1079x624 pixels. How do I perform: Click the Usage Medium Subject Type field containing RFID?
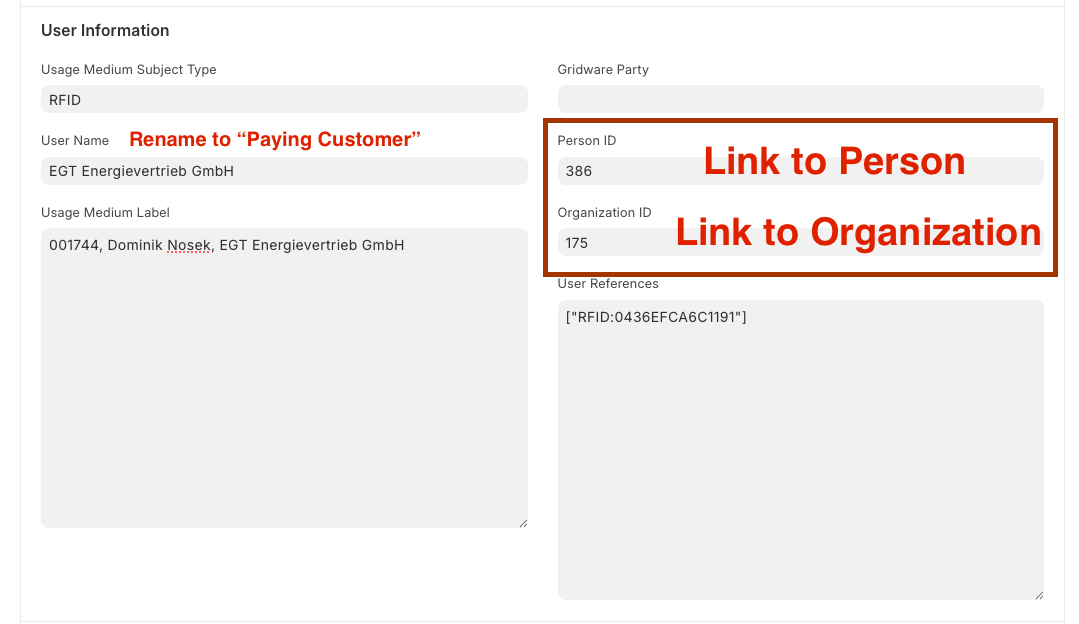coord(284,99)
